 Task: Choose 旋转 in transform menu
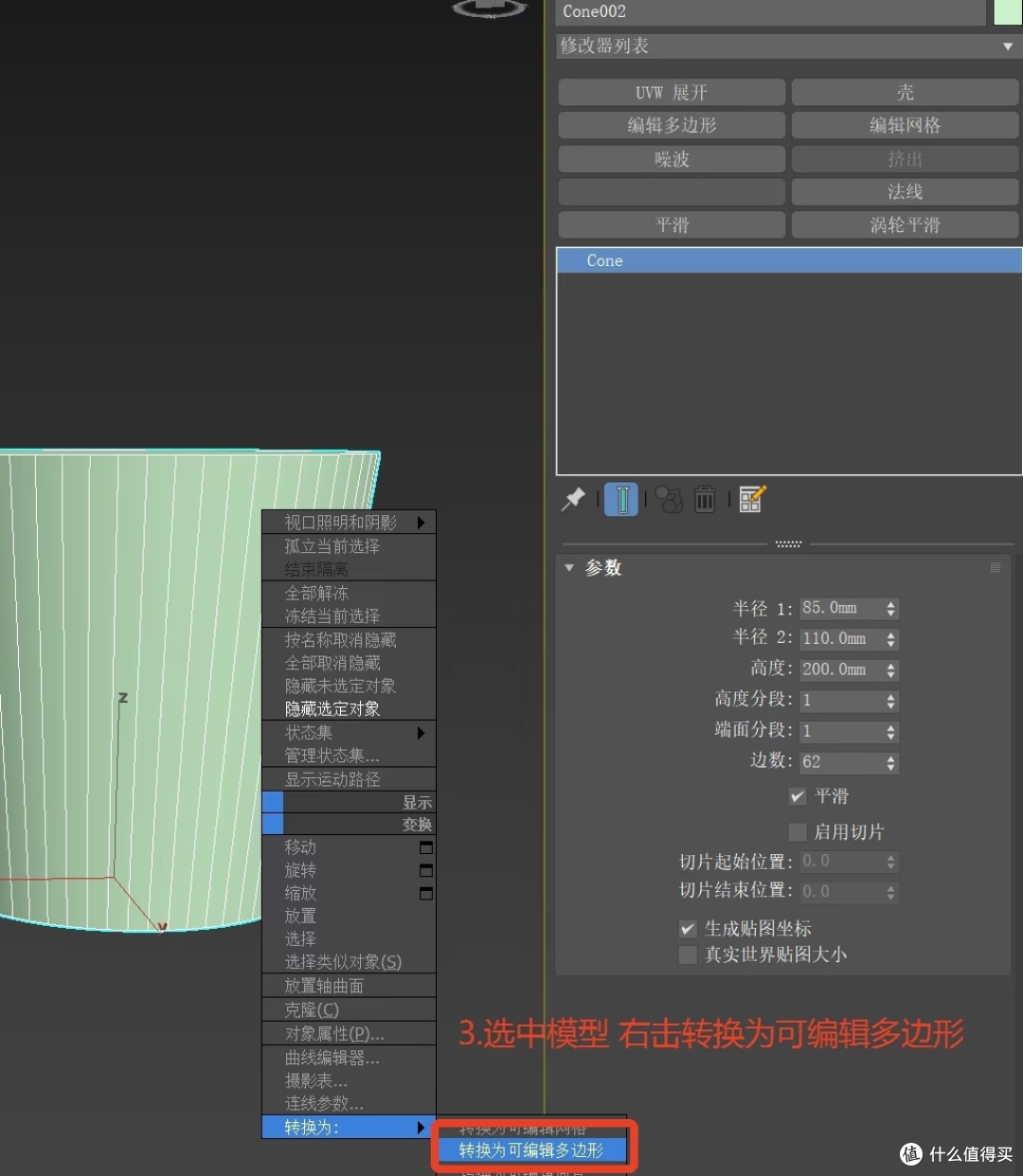click(x=301, y=870)
